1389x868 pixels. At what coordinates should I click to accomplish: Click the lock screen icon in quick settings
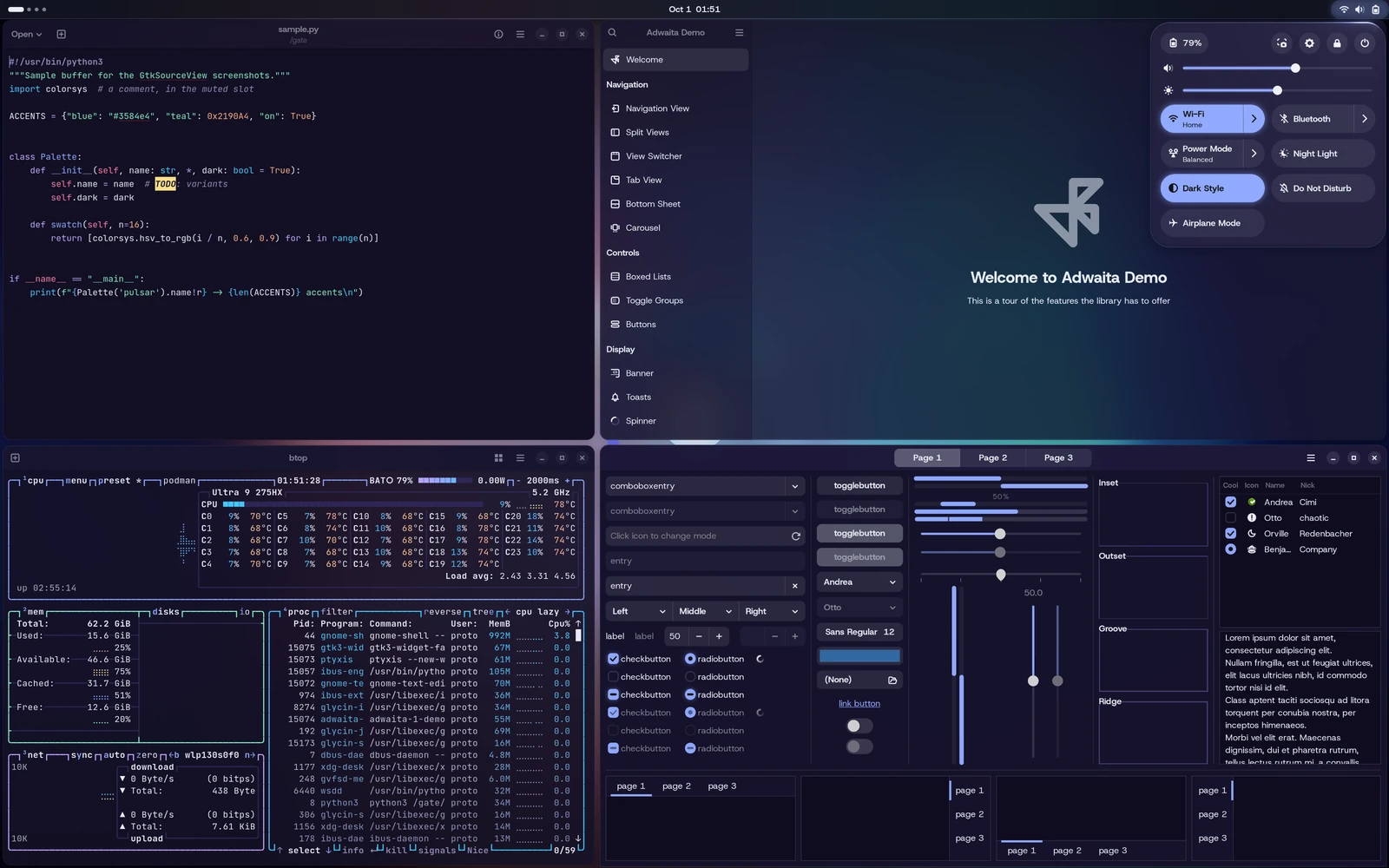click(1337, 43)
